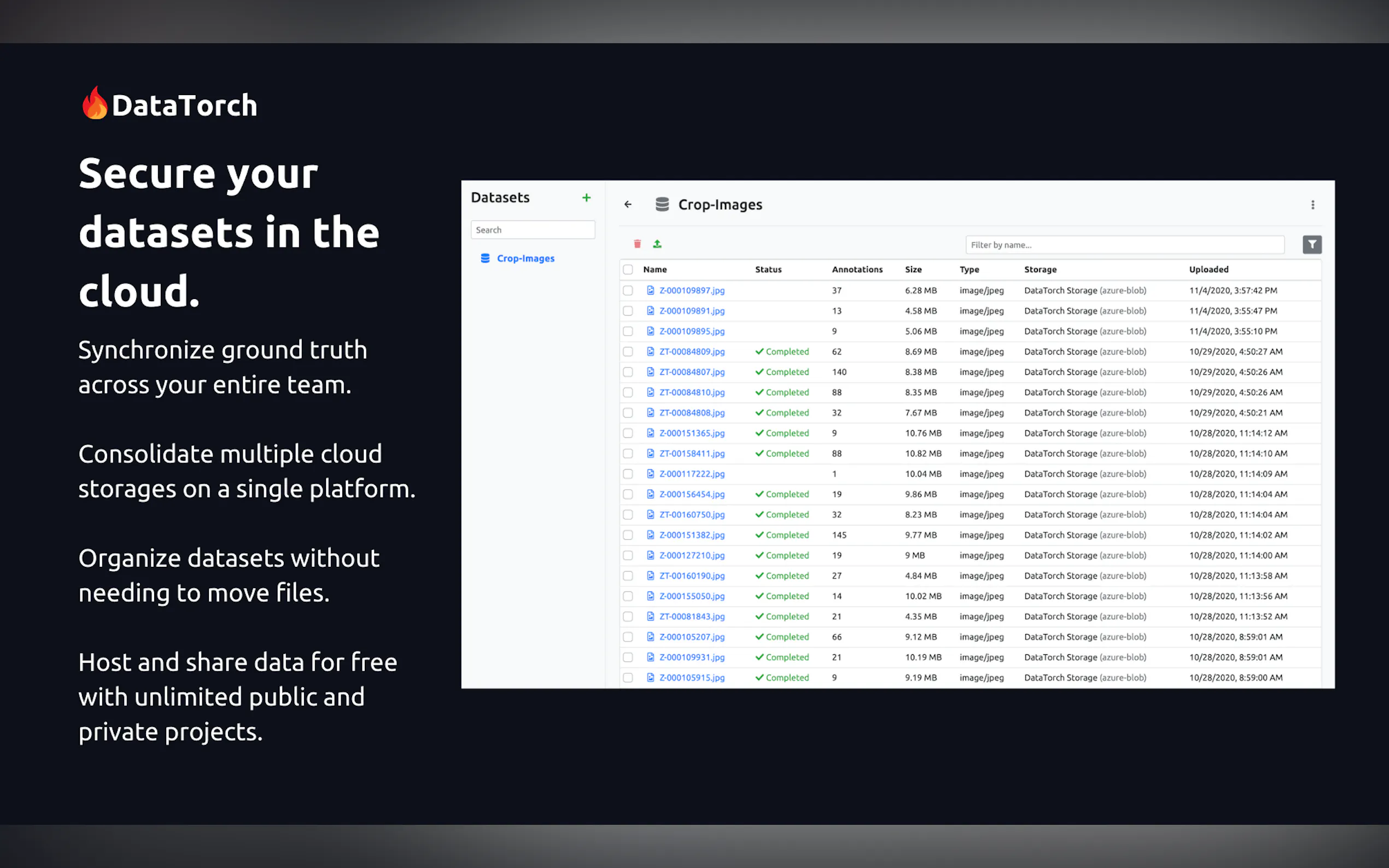Click green checkmark on Z-000151382.jpg row
Image resolution: width=1389 pixels, height=868 pixels.
pyautogui.click(x=759, y=535)
